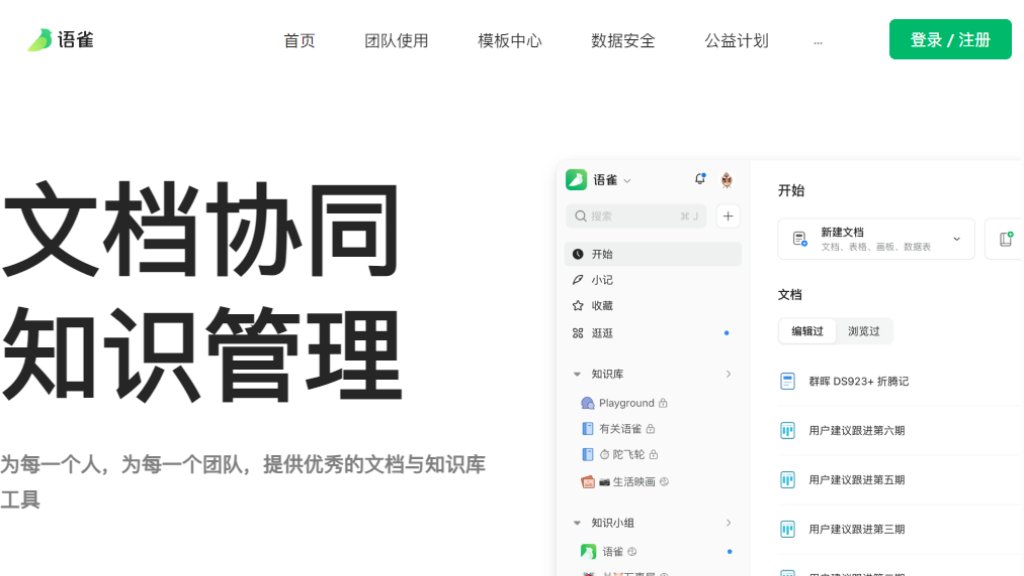The width and height of the screenshot is (1024, 576).
Task: Collapse the 知识库 section
Action: (x=576, y=373)
